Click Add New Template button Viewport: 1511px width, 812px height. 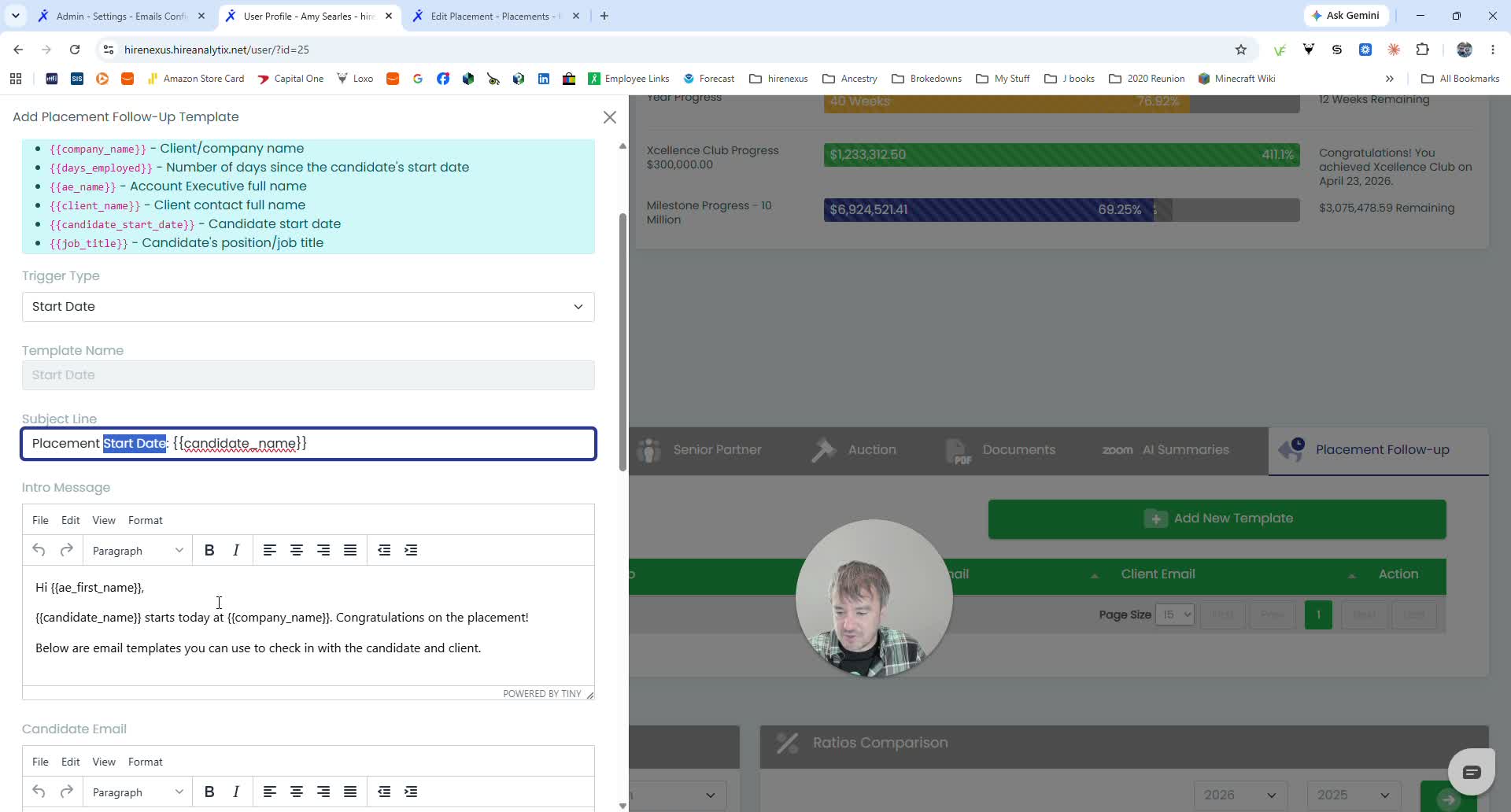tap(1217, 519)
